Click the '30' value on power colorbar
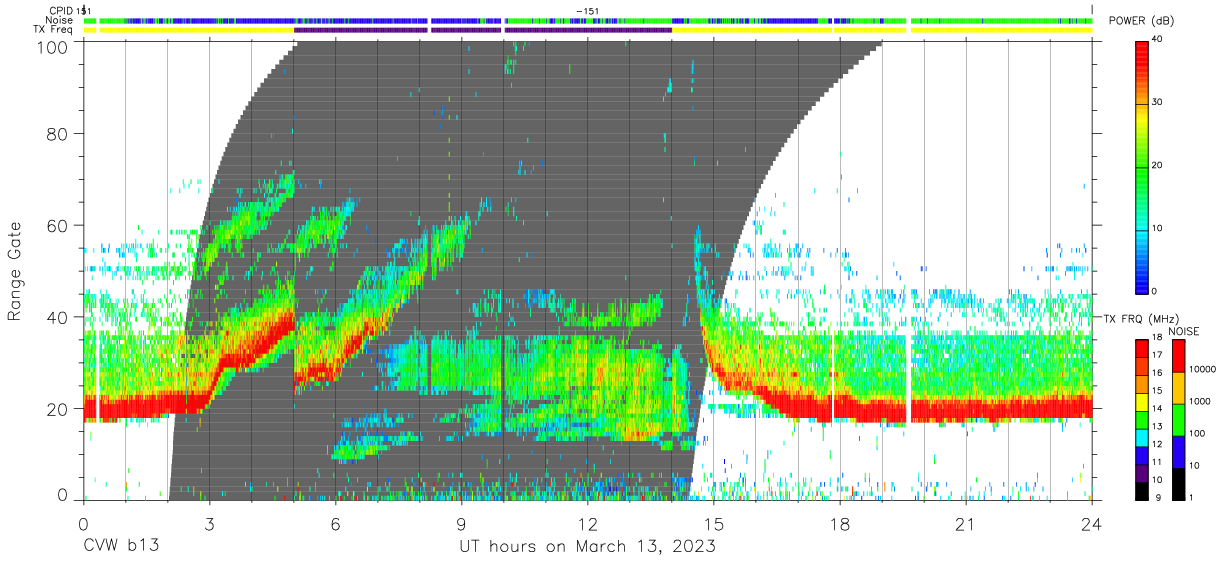Screen dimensions: 1228x567 pos(1158,103)
